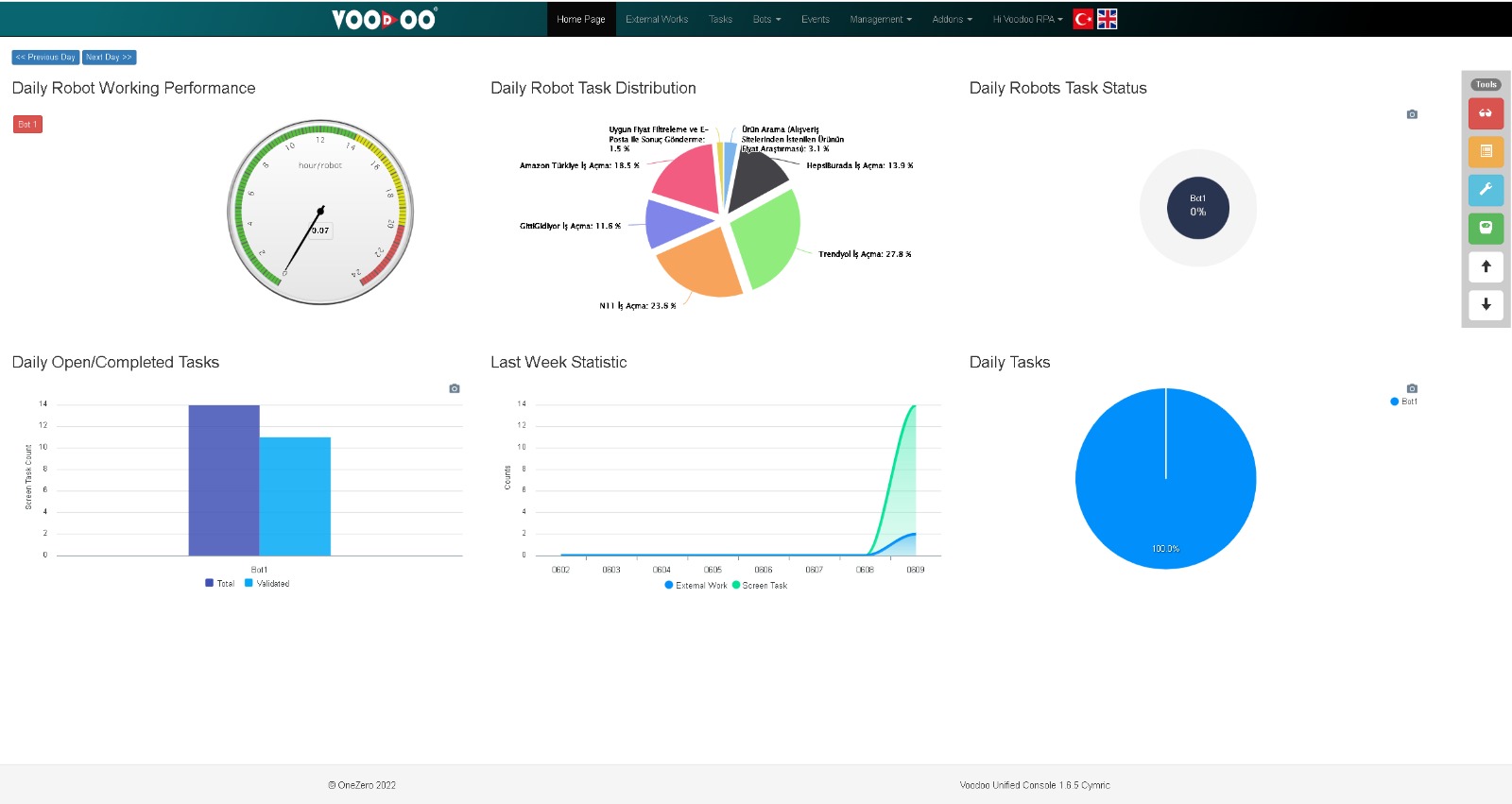Image resolution: width=1512 pixels, height=804 pixels.
Task: Click the green scale tool icon
Action: coord(1486,228)
